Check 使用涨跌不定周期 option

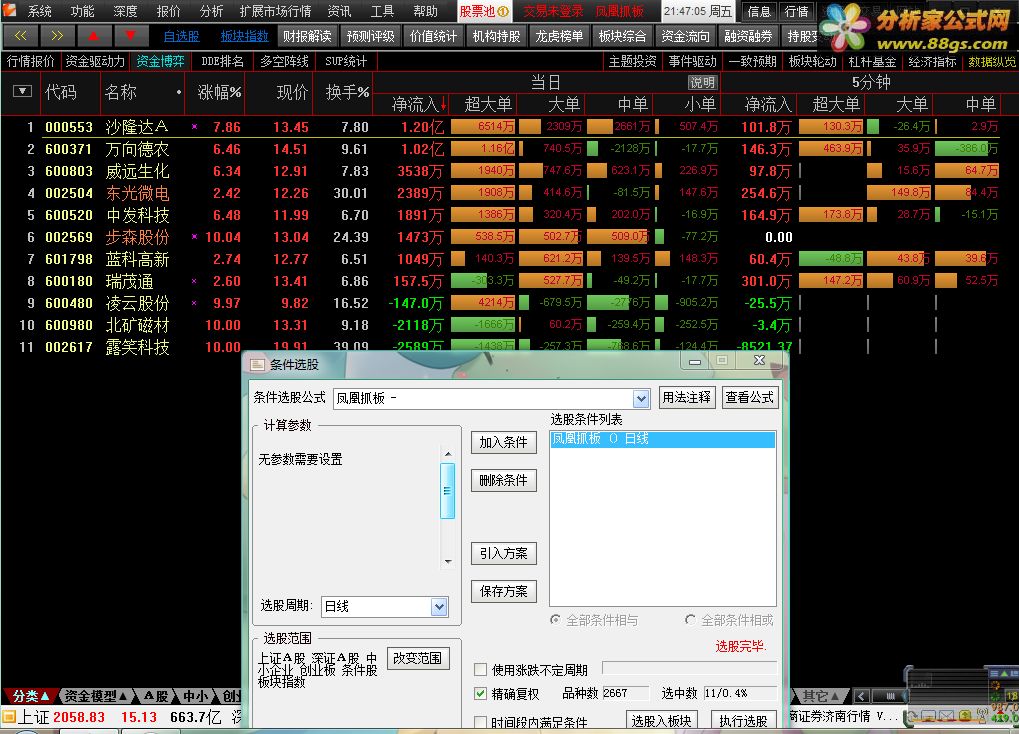(x=480, y=670)
